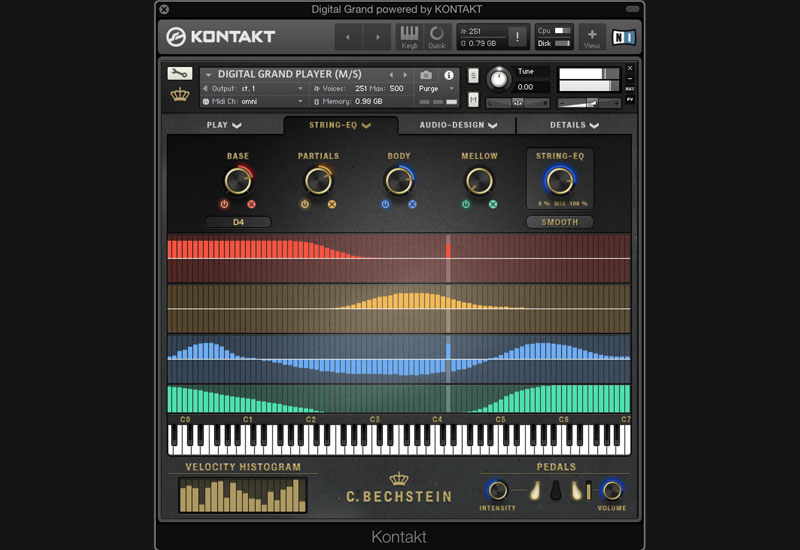Click the pedals VOLUME knob
Image resolution: width=800 pixels, height=550 pixels.
pyautogui.click(x=611, y=490)
